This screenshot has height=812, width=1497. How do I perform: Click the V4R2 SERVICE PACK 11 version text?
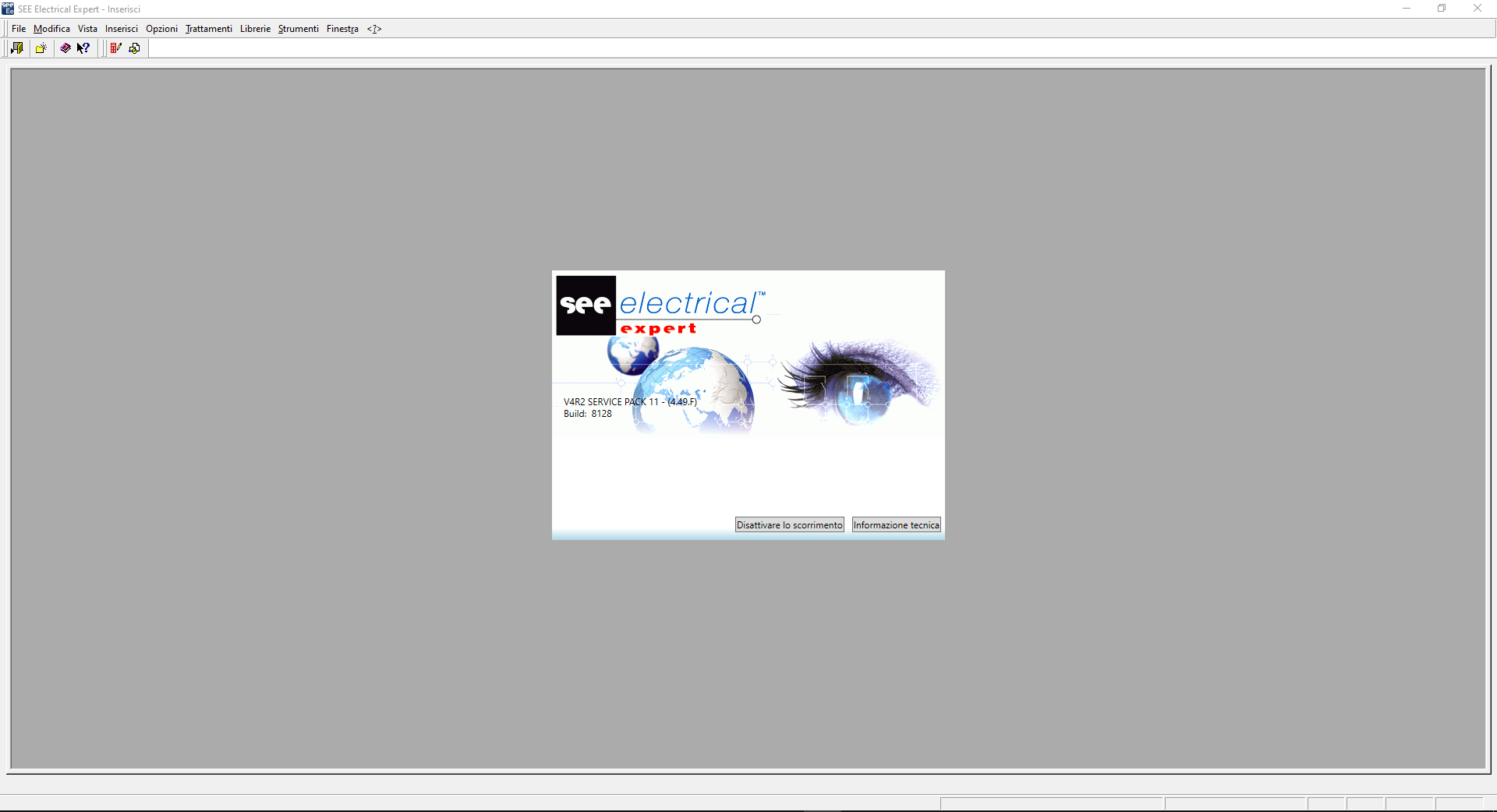630,402
